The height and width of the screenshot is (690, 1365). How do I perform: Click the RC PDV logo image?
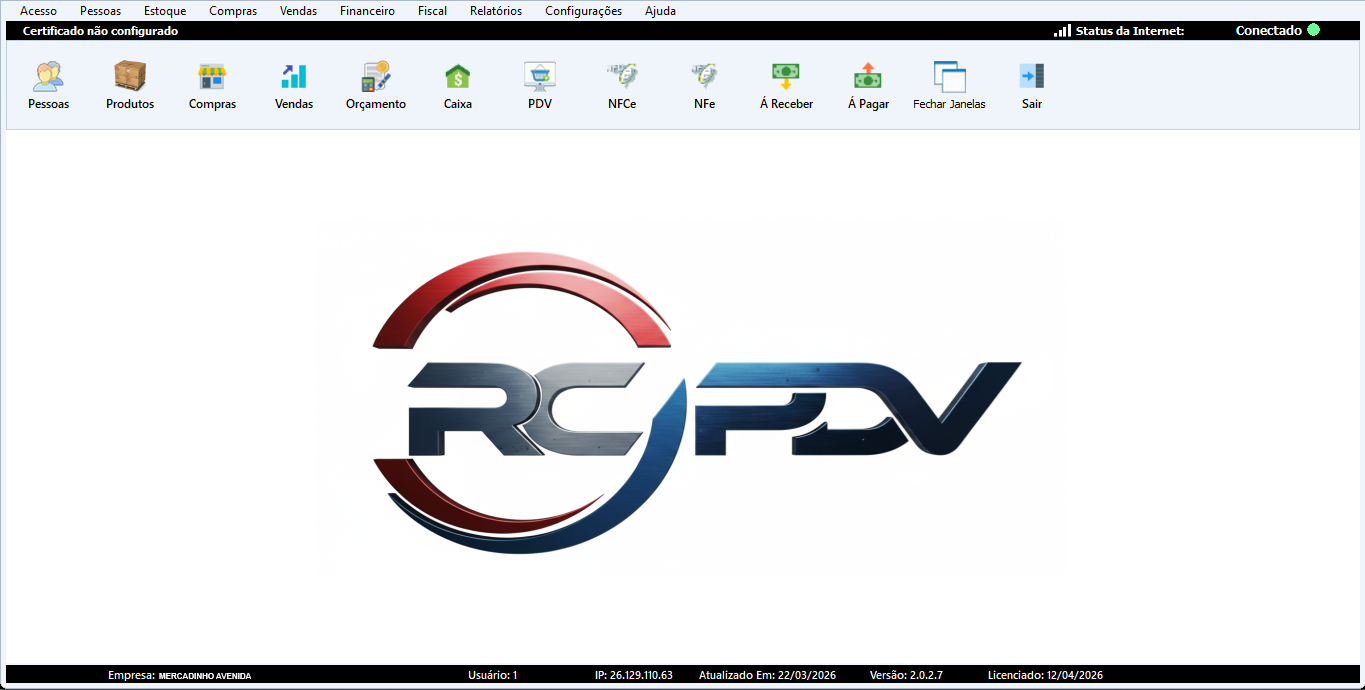tap(698, 402)
